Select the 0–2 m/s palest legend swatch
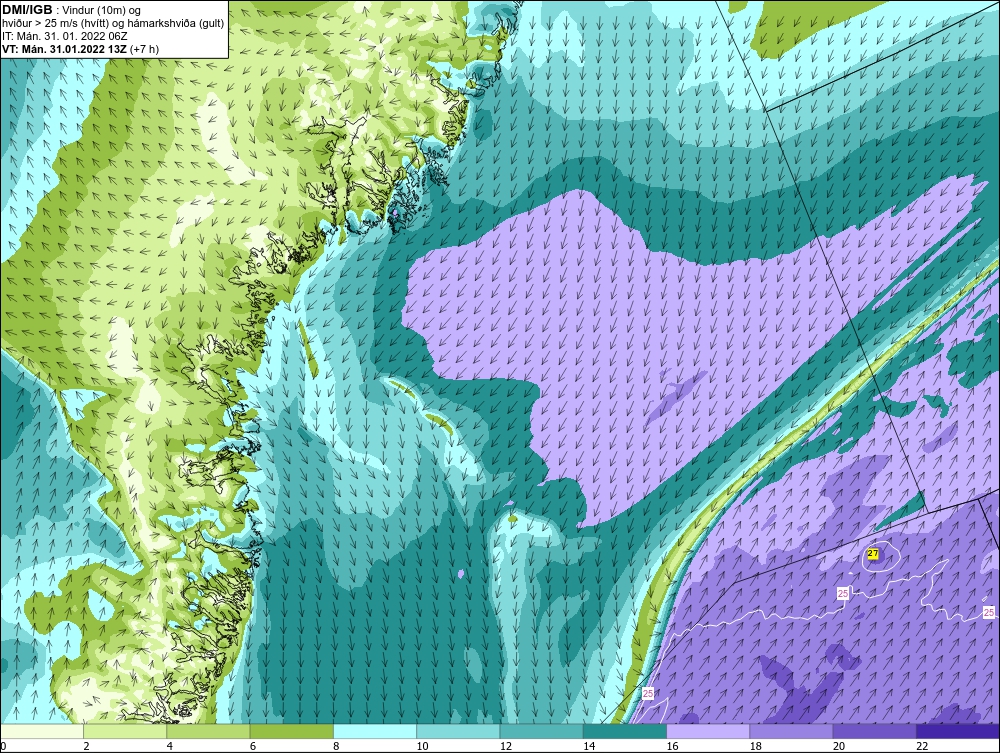Image resolution: width=1000 pixels, height=753 pixels. (x=42, y=732)
